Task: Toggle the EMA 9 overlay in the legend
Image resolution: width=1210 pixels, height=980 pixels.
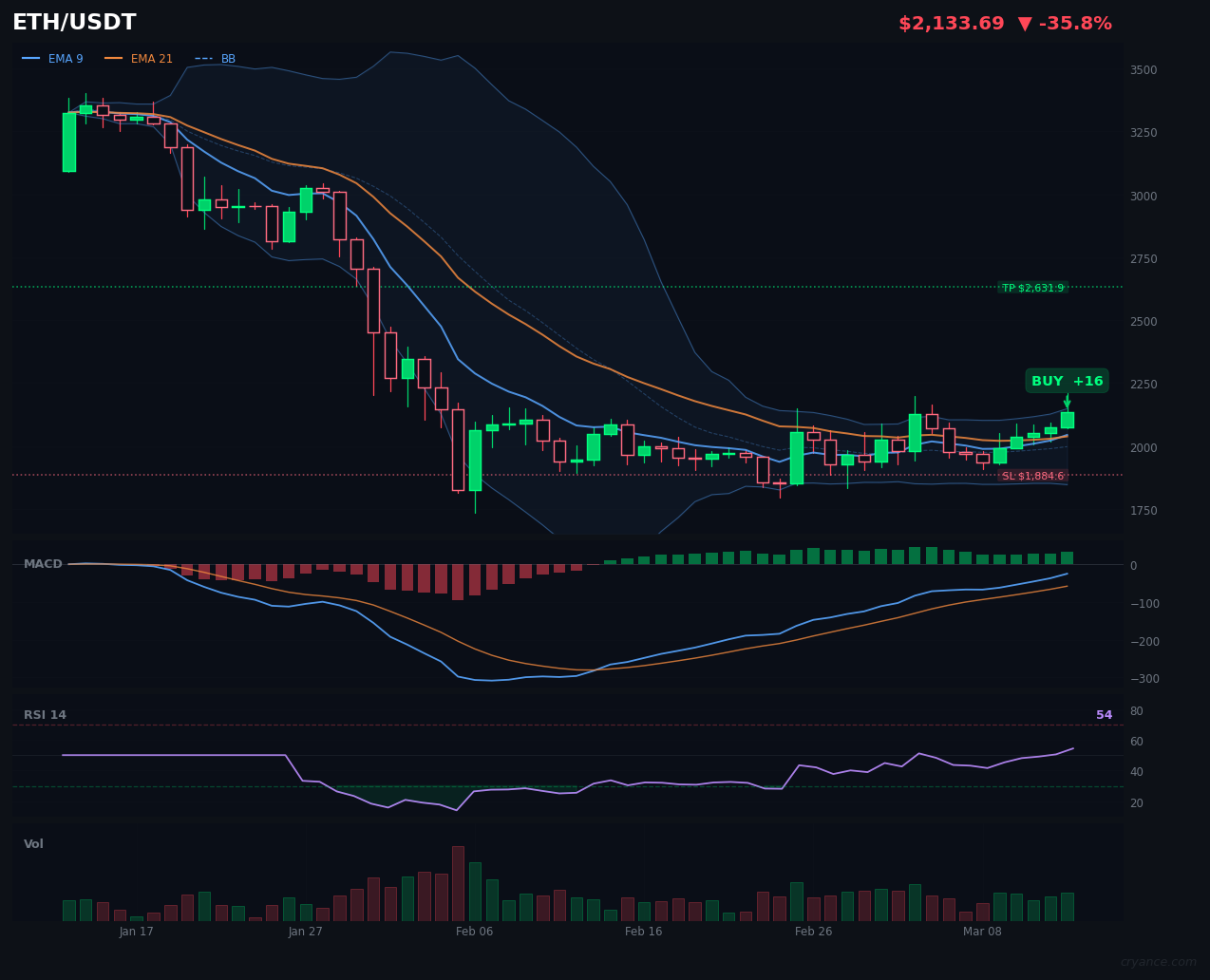Action: pyautogui.click(x=65, y=58)
